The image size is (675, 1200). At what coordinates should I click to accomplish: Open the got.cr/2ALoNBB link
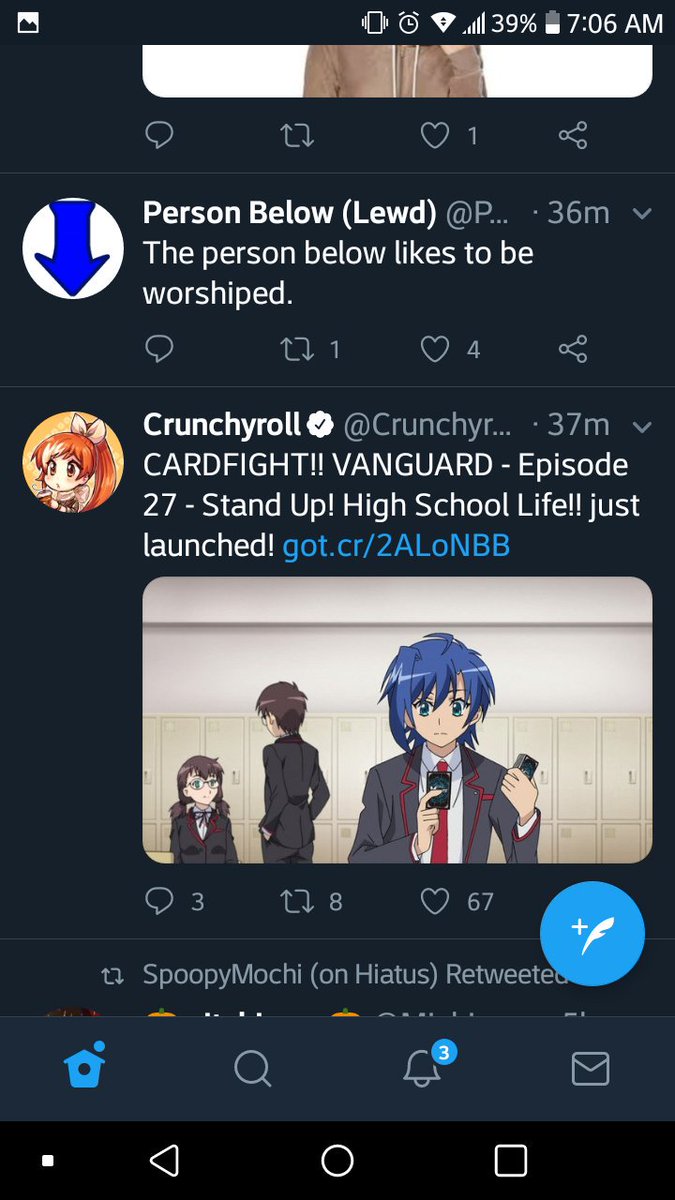(x=397, y=546)
